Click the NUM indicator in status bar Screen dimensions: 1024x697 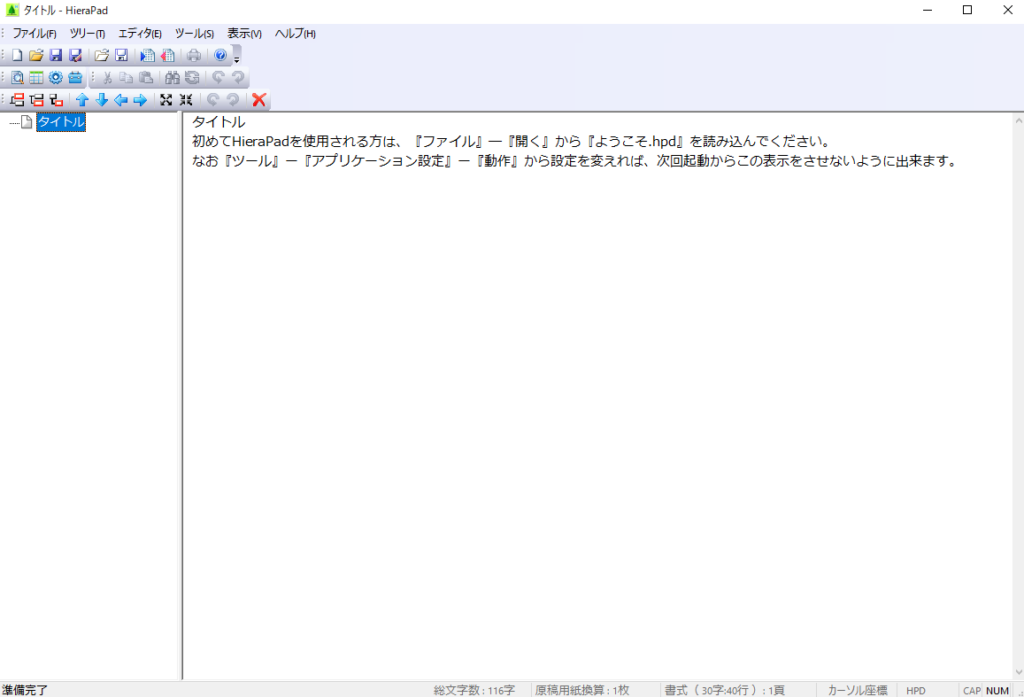tap(997, 690)
